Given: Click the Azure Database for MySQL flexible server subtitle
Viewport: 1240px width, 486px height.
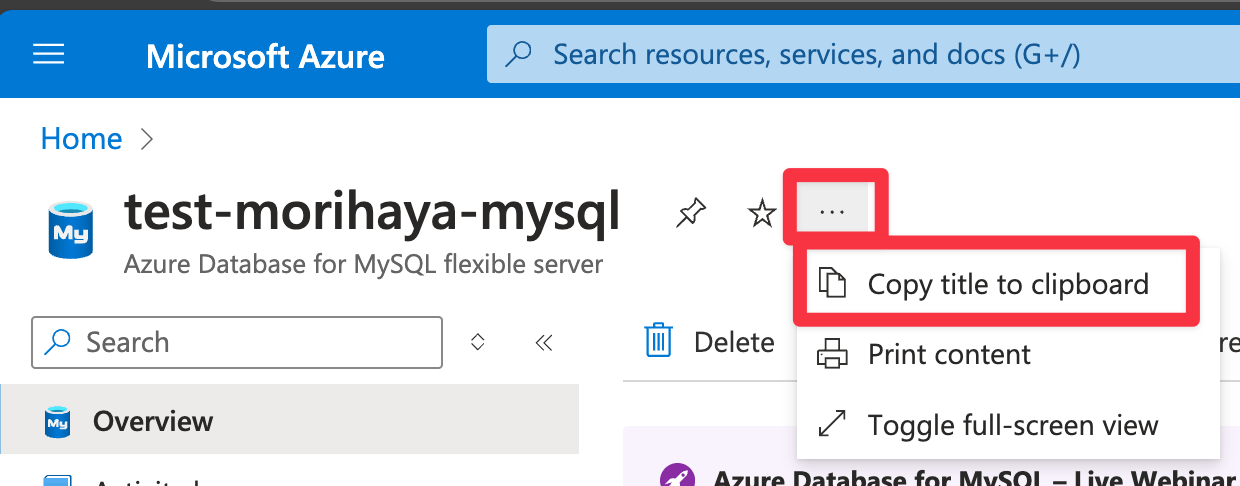Looking at the screenshot, I should [x=364, y=265].
